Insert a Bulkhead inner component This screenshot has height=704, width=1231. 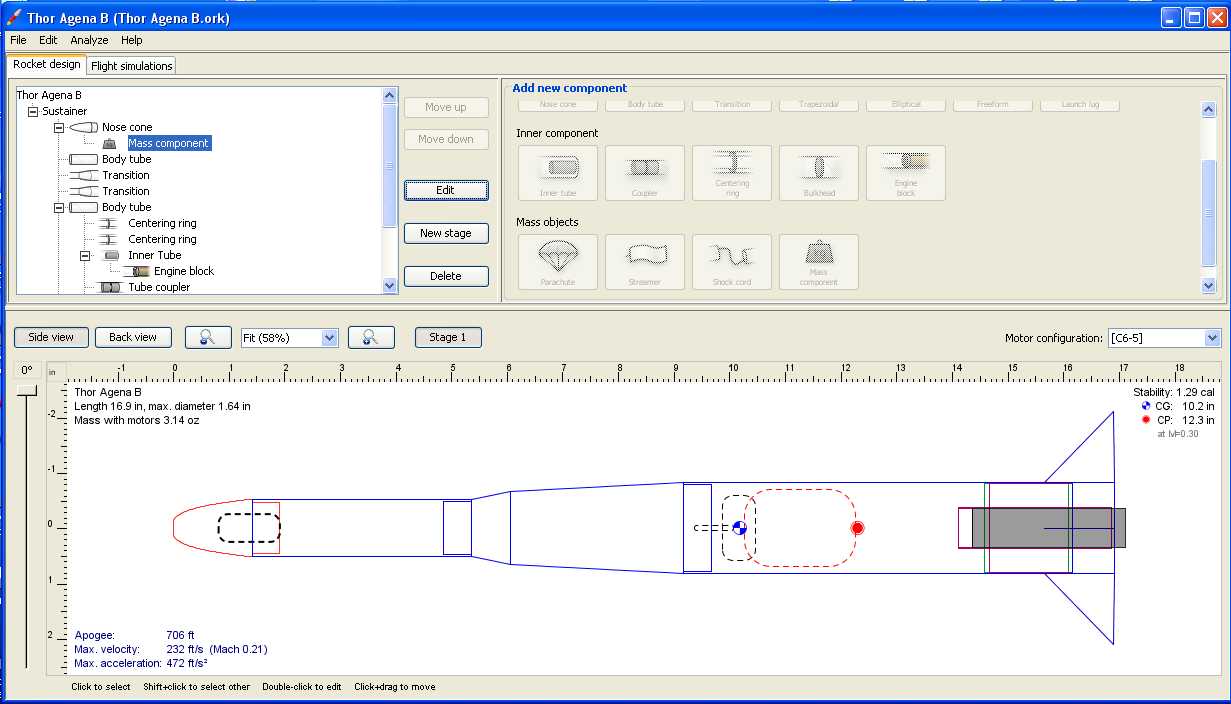click(818, 172)
